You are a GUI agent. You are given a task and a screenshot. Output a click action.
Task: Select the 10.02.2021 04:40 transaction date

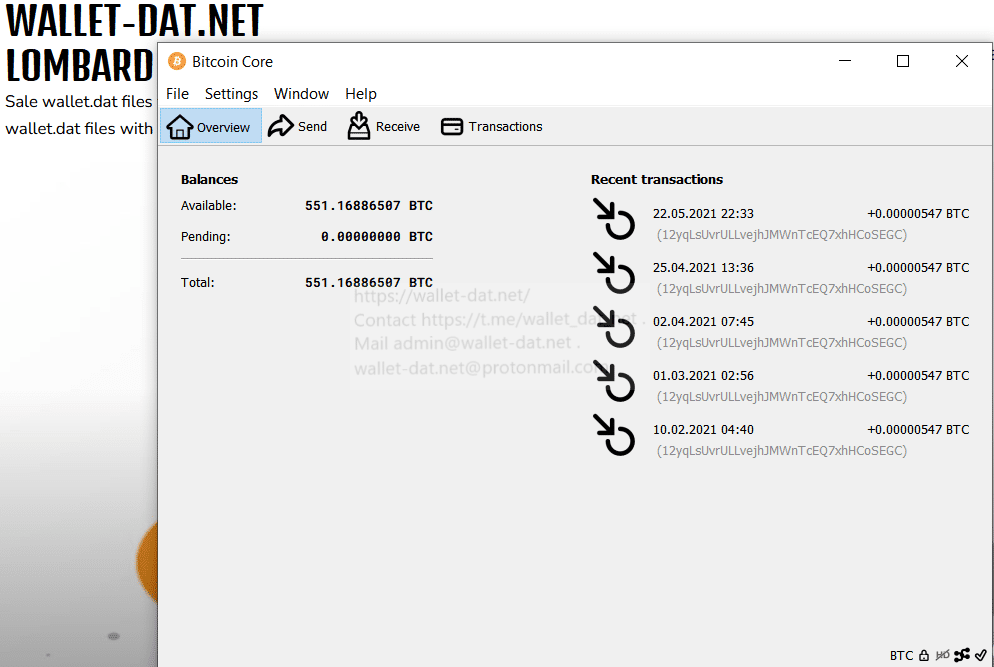[x=703, y=429]
